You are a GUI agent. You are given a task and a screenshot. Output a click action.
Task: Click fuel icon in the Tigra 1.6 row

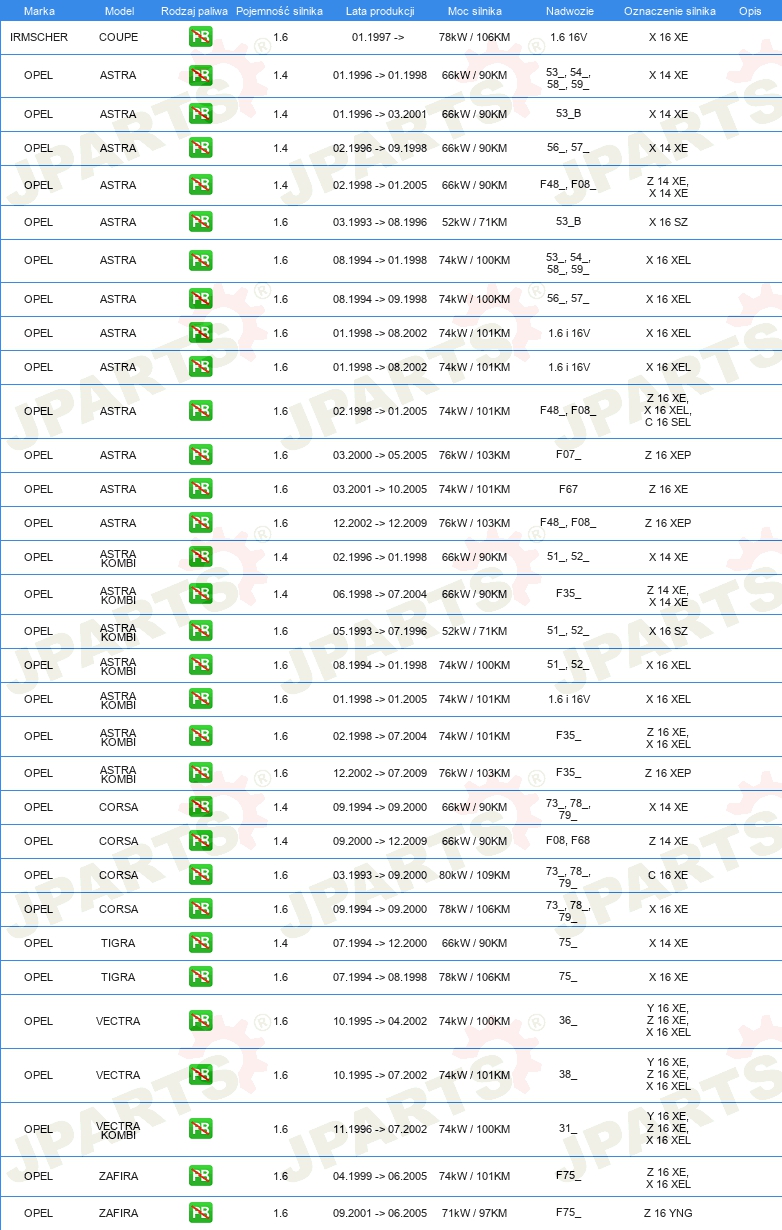(200, 977)
